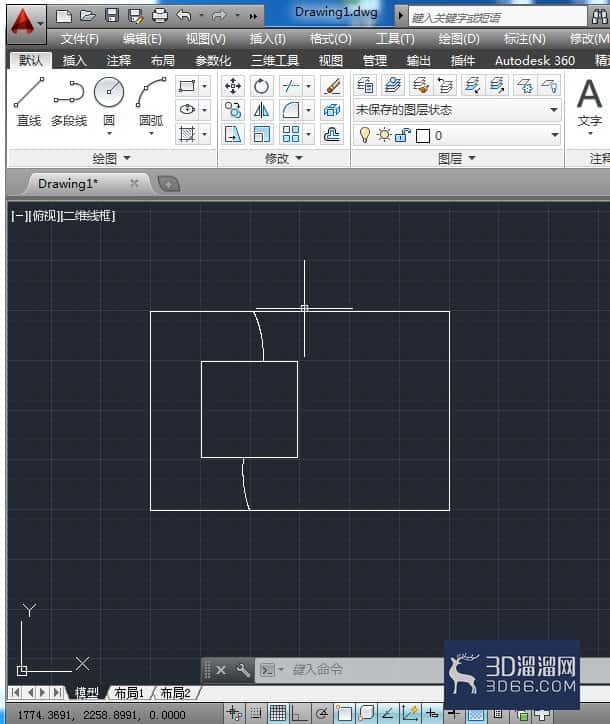Viewport: 610px width, 724px height.
Task: Select the Mirror tool
Action: click(x=261, y=110)
